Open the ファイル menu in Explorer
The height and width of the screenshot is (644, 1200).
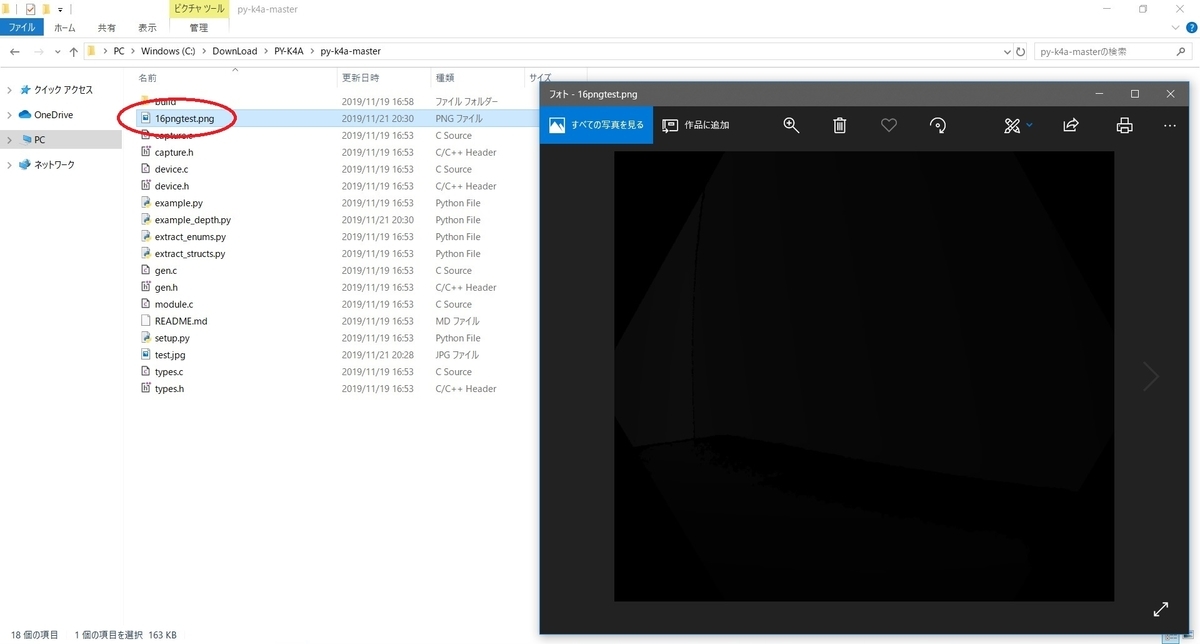pyautogui.click(x=22, y=28)
